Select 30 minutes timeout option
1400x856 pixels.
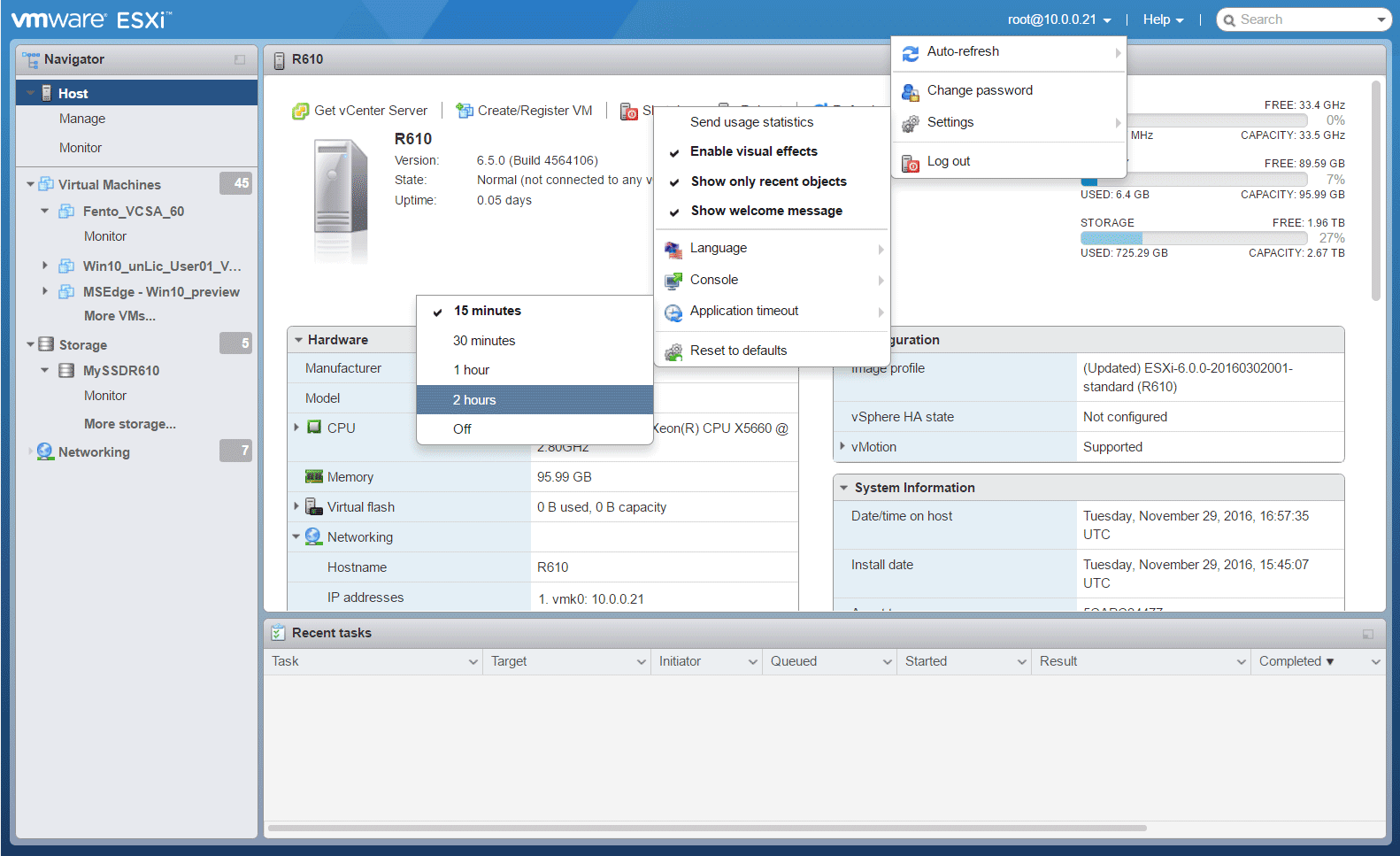click(535, 341)
